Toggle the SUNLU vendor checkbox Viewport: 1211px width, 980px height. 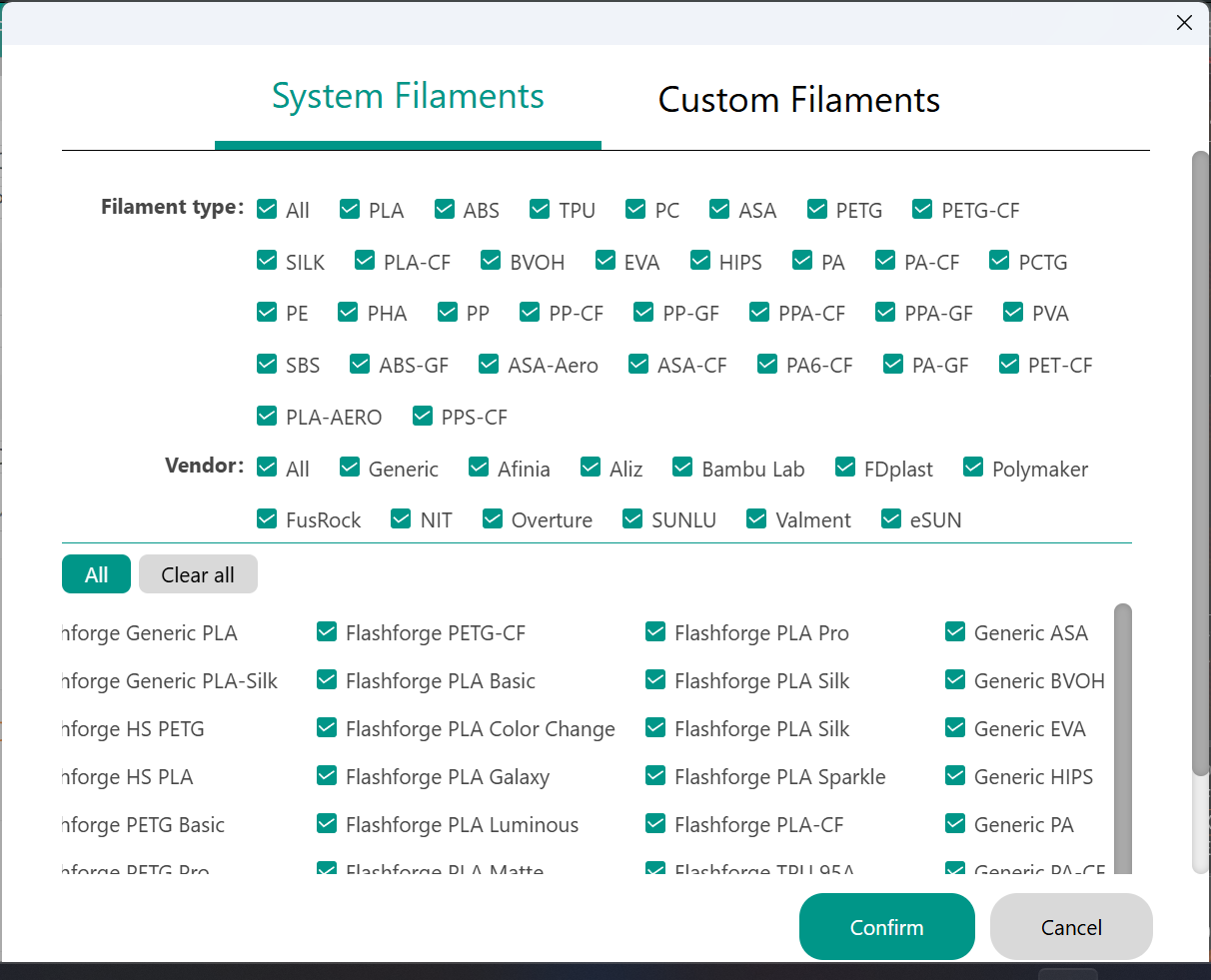[632, 518]
